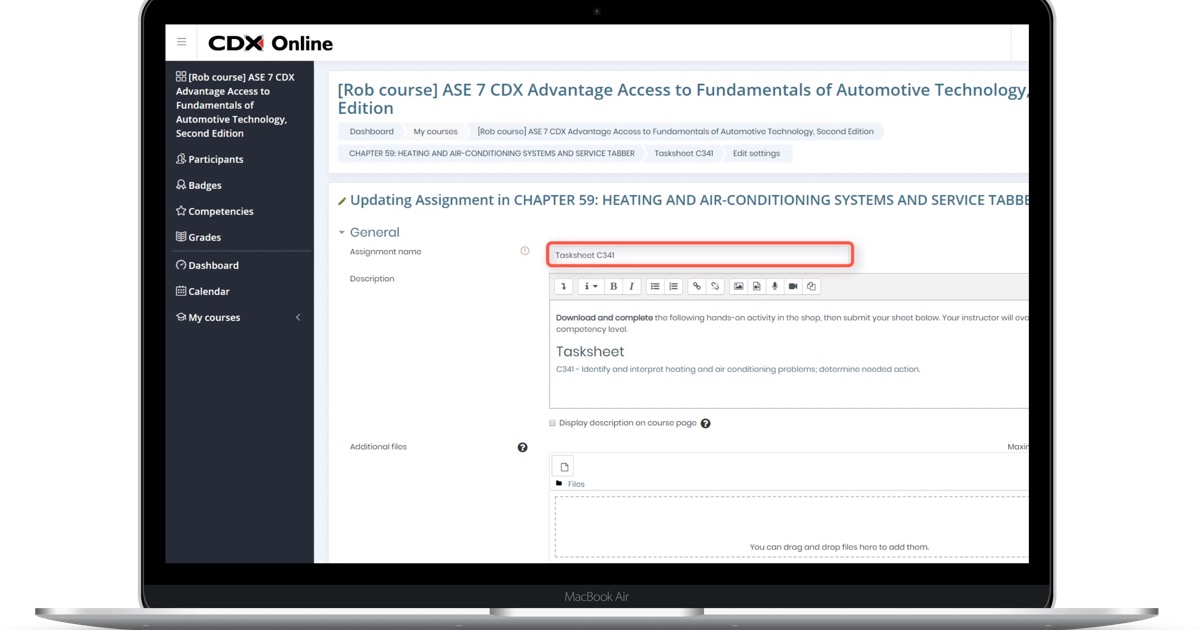The image size is (1200, 630).
Task: Expand the My courses sidebar arrow
Action: (298, 318)
